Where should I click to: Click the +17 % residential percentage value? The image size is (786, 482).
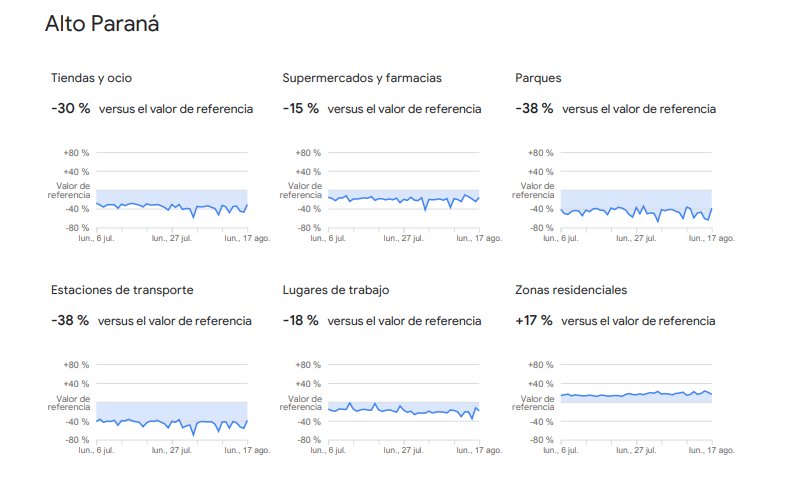click(x=534, y=321)
